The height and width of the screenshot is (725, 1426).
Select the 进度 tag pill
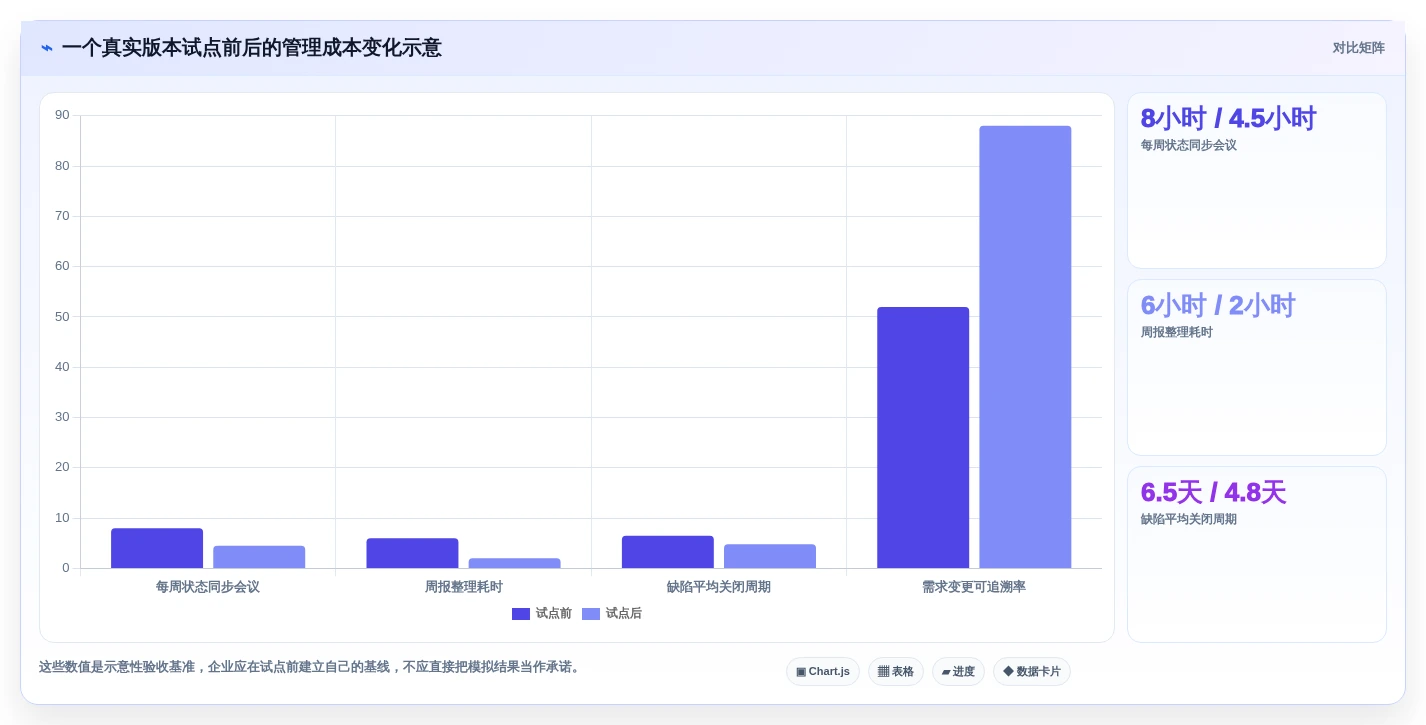click(958, 672)
